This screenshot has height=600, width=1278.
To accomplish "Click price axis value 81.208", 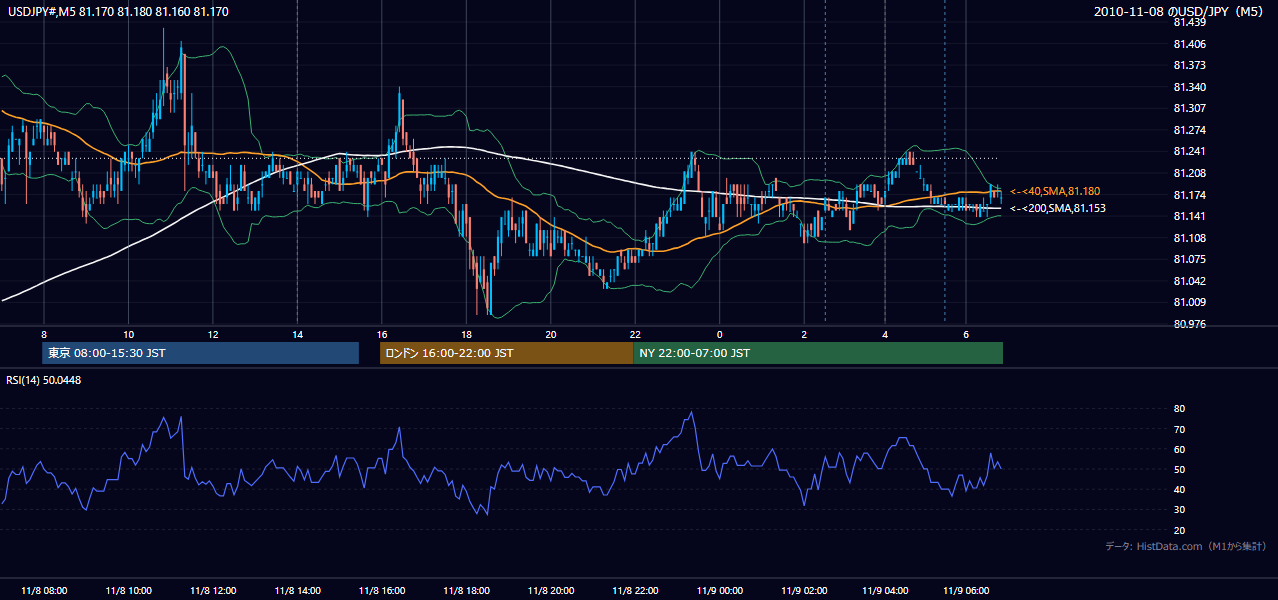I will click(1189, 173).
